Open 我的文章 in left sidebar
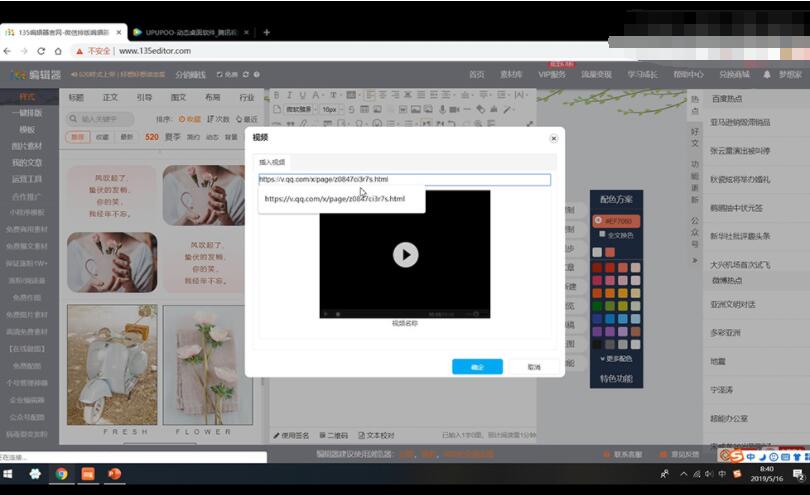810x495 pixels. [27, 162]
